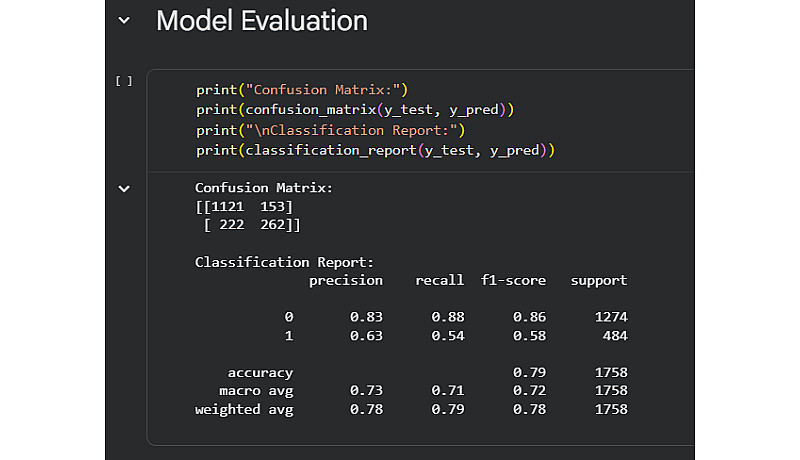Click the confusion_matrix(y_test, y_pred) code line
The height and width of the screenshot is (460, 800).
click(355, 110)
